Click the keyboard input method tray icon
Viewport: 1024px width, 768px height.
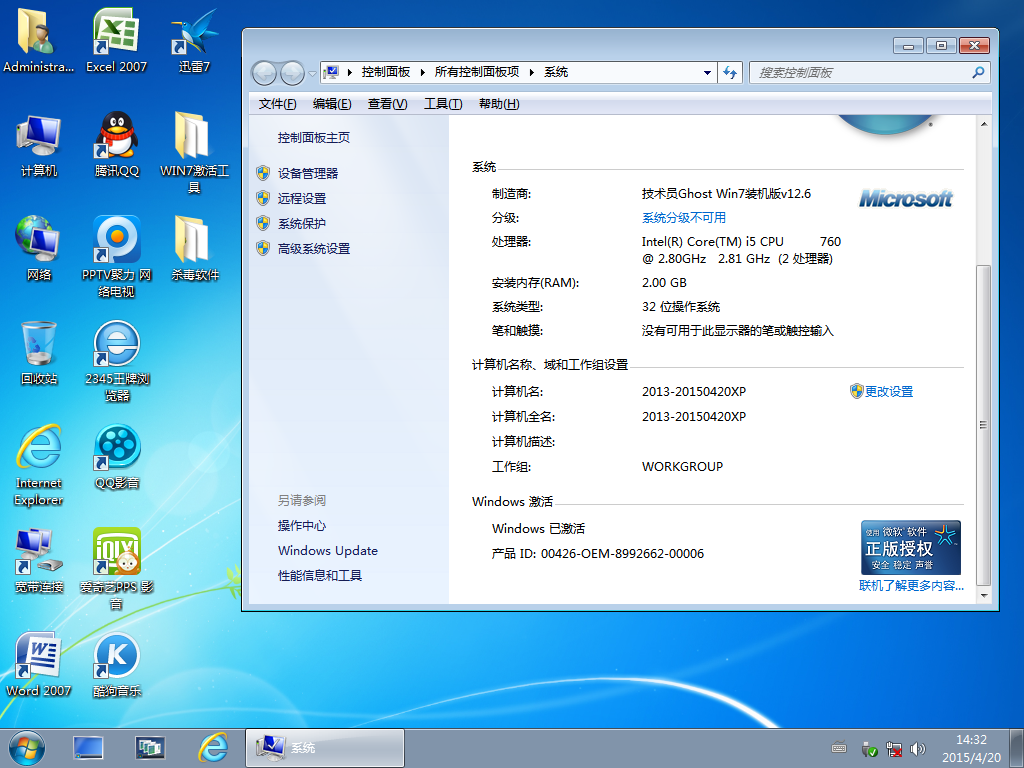coord(839,748)
